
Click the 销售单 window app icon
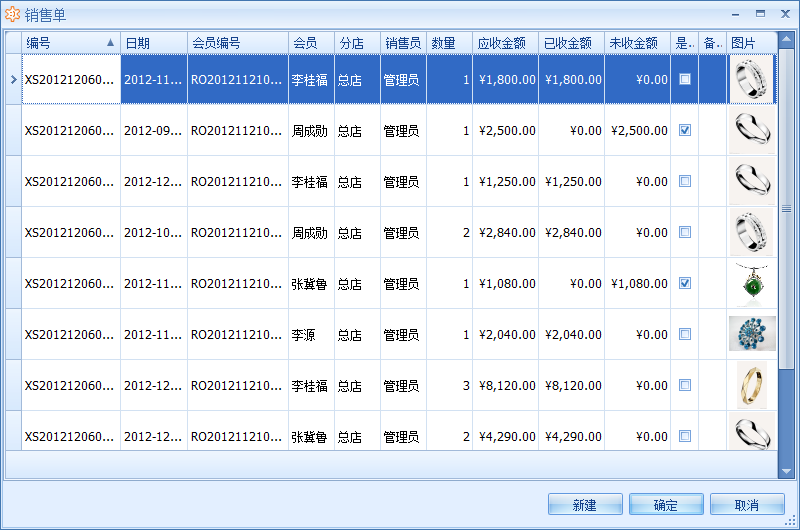(13, 15)
